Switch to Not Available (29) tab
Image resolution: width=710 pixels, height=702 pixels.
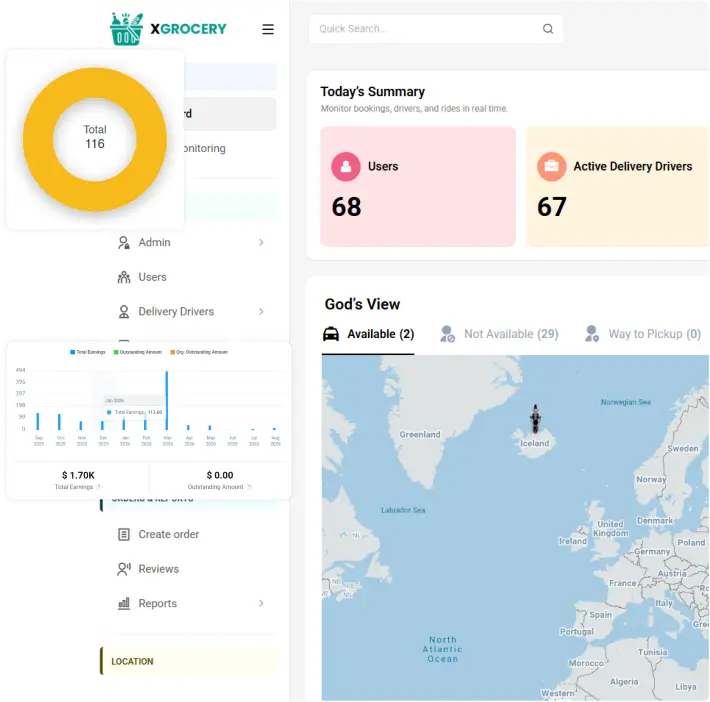[499, 334]
